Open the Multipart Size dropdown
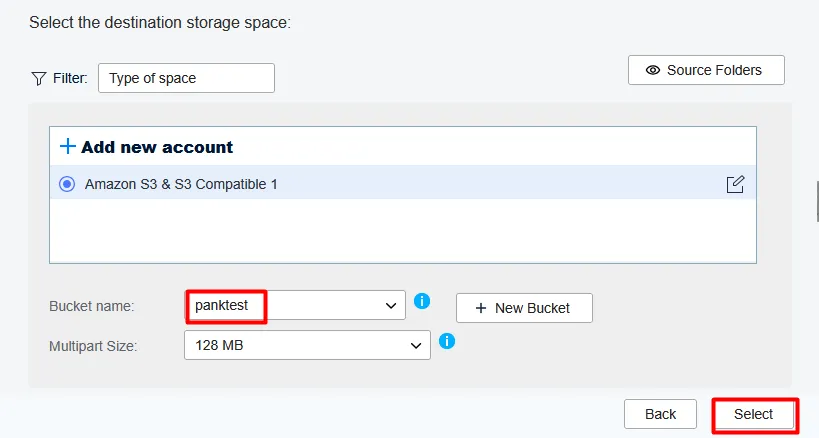The height and width of the screenshot is (438, 819). coord(307,345)
